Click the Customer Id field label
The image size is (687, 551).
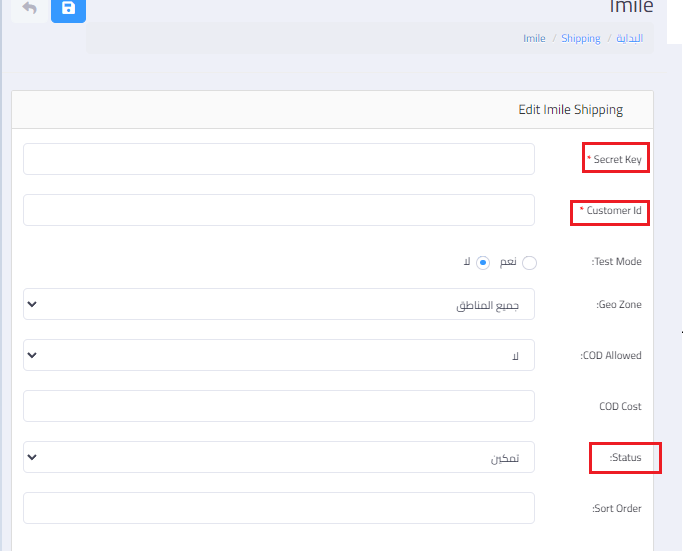point(612,211)
